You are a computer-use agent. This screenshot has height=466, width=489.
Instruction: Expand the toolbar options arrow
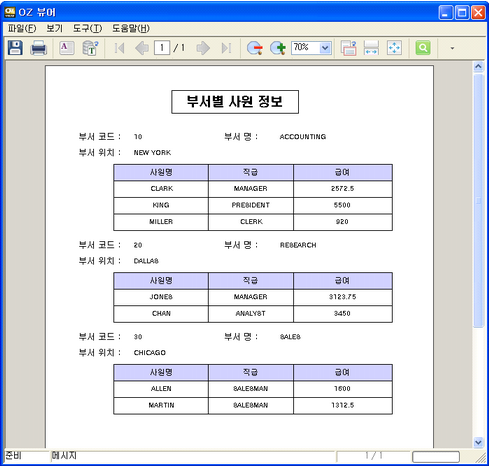pos(452,48)
